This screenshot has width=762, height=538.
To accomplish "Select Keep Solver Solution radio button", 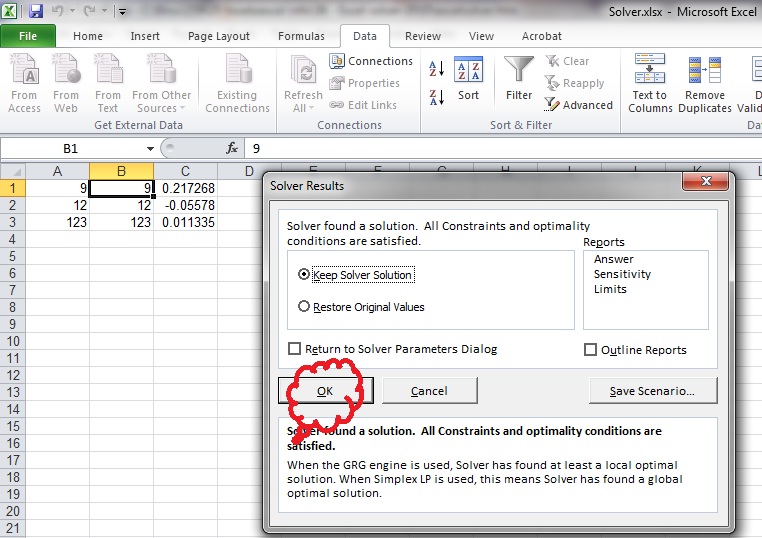I will [304, 275].
